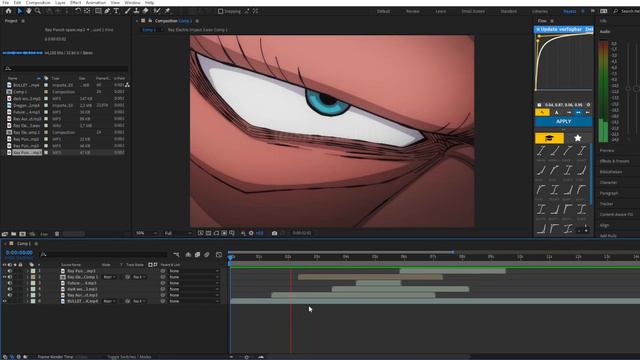Click the Project panel search field
Screen dimensions: 640x360
click(x=66, y=69)
